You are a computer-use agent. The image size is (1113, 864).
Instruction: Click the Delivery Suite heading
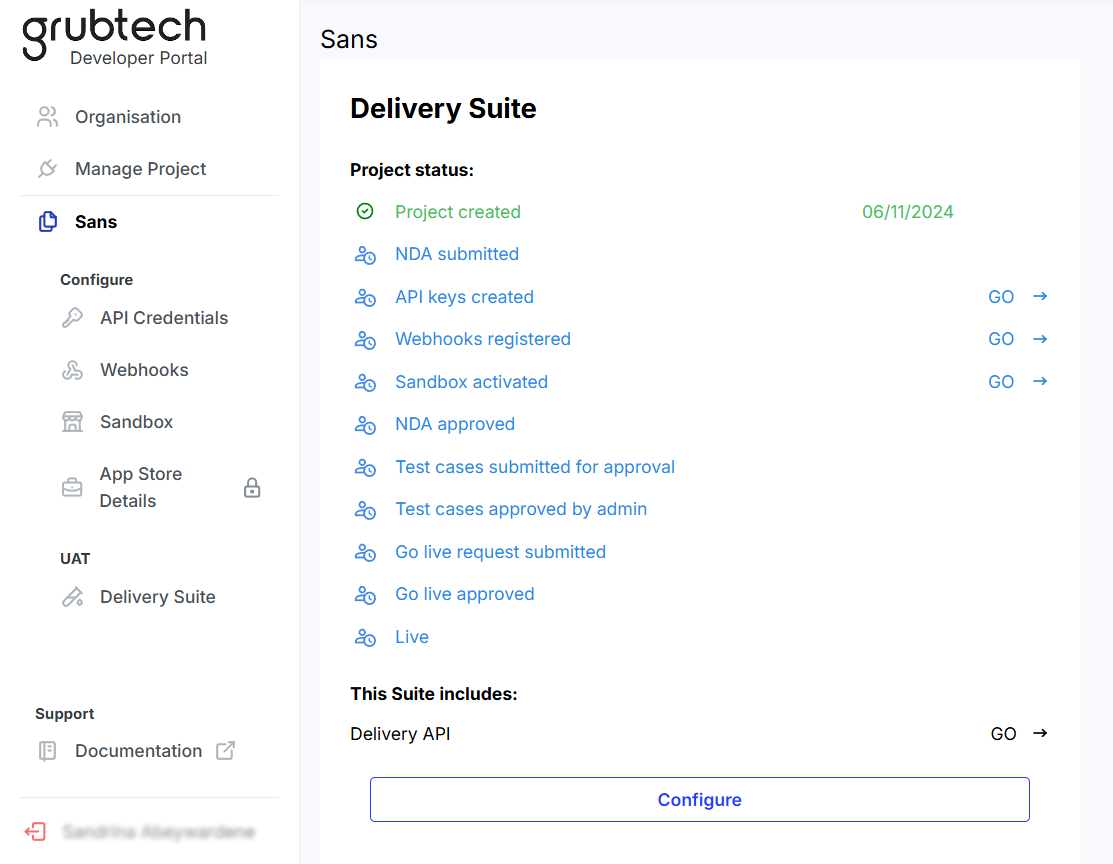(x=443, y=109)
